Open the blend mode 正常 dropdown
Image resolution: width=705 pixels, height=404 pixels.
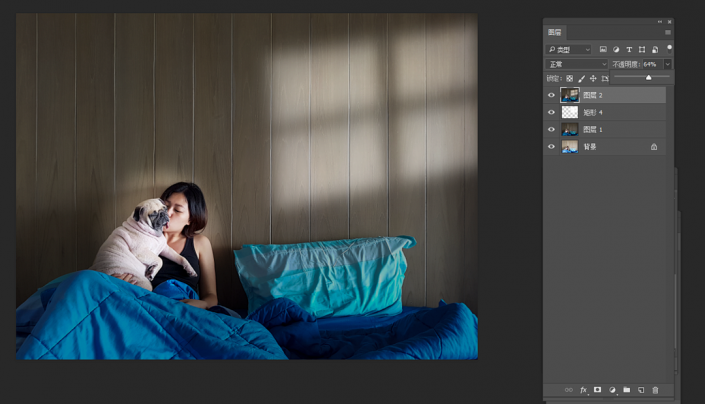pyautogui.click(x=577, y=64)
